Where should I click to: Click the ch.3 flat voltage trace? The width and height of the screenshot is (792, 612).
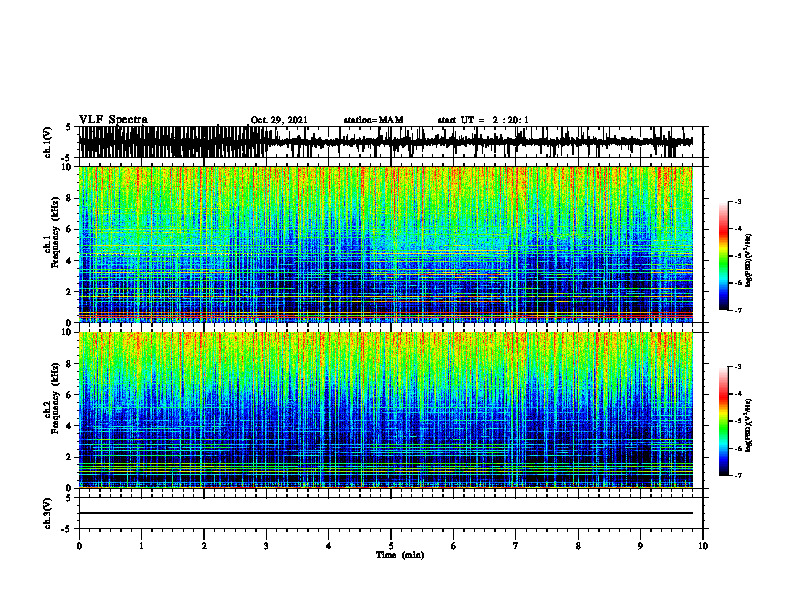[x=385, y=513]
